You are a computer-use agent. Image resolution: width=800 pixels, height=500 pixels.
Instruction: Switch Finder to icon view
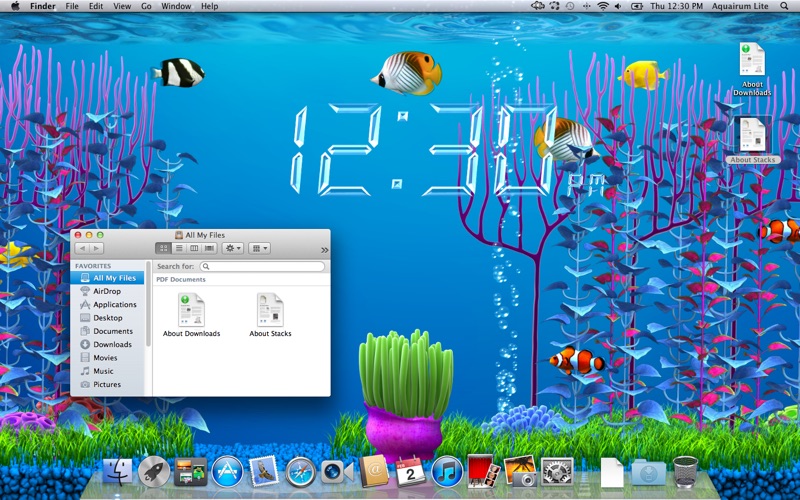pyautogui.click(x=163, y=248)
